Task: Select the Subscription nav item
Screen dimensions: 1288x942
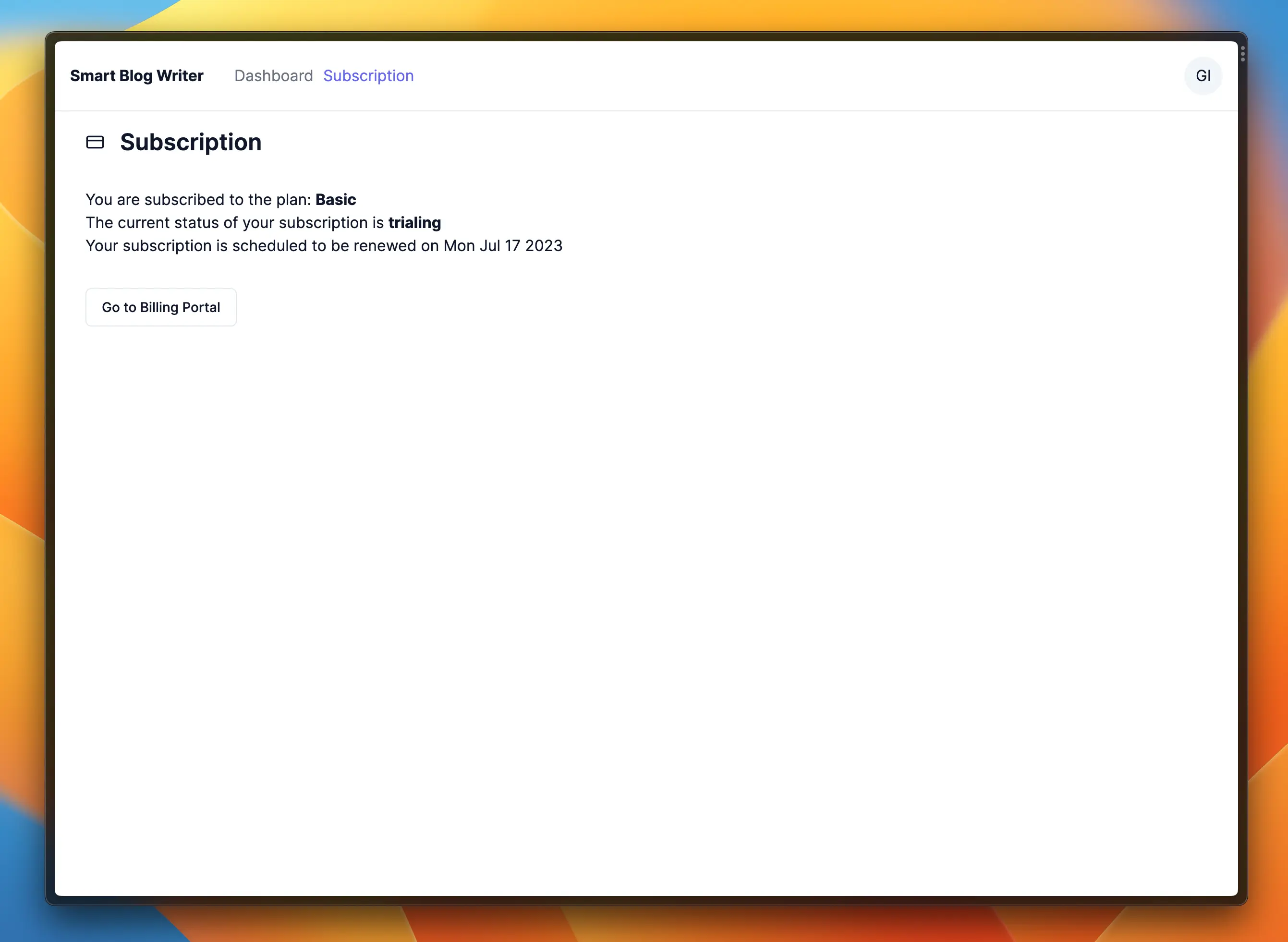Action: [x=368, y=76]
